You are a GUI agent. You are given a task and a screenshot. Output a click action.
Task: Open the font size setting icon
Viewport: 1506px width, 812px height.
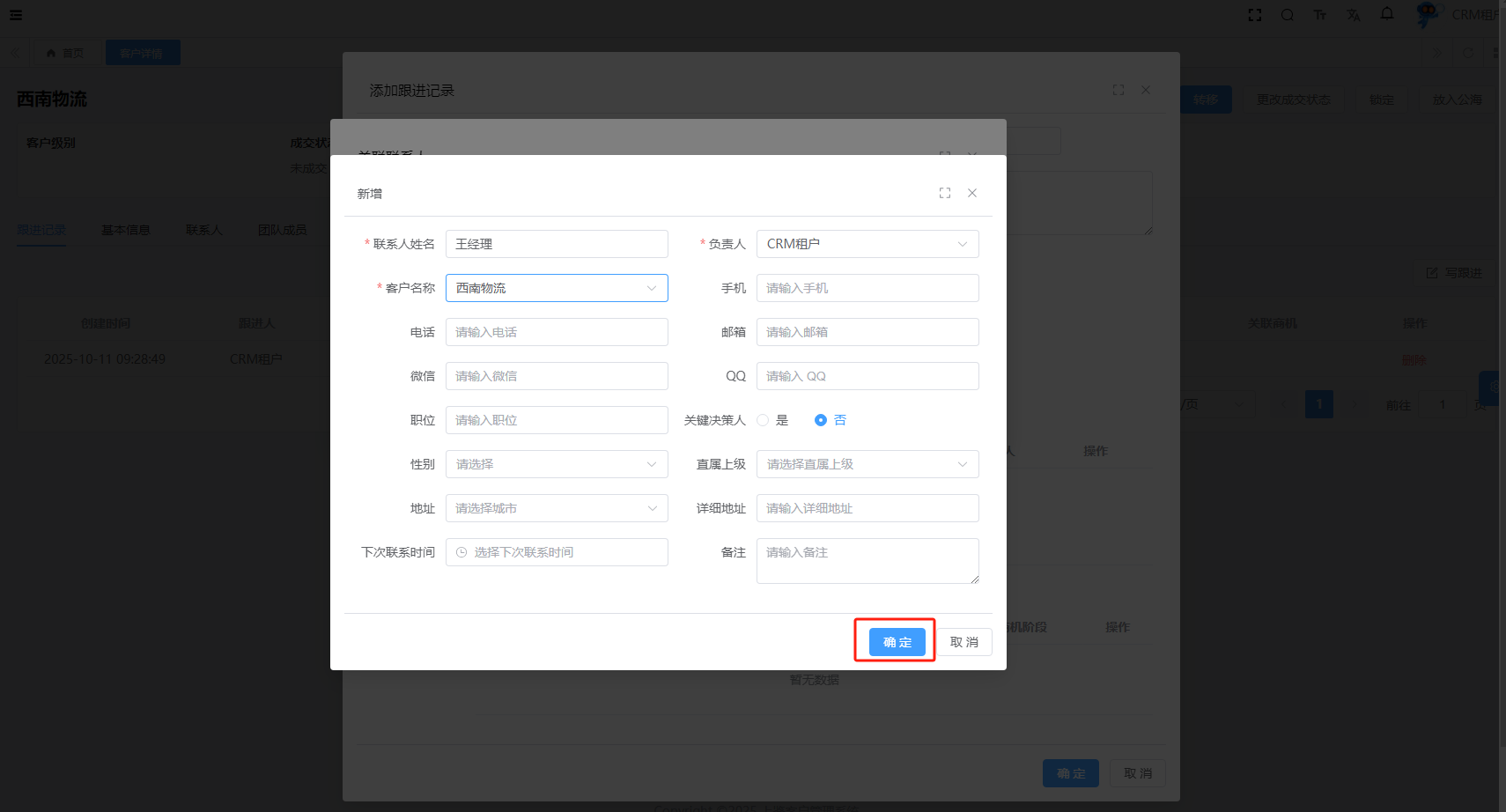pos(1320,15)
